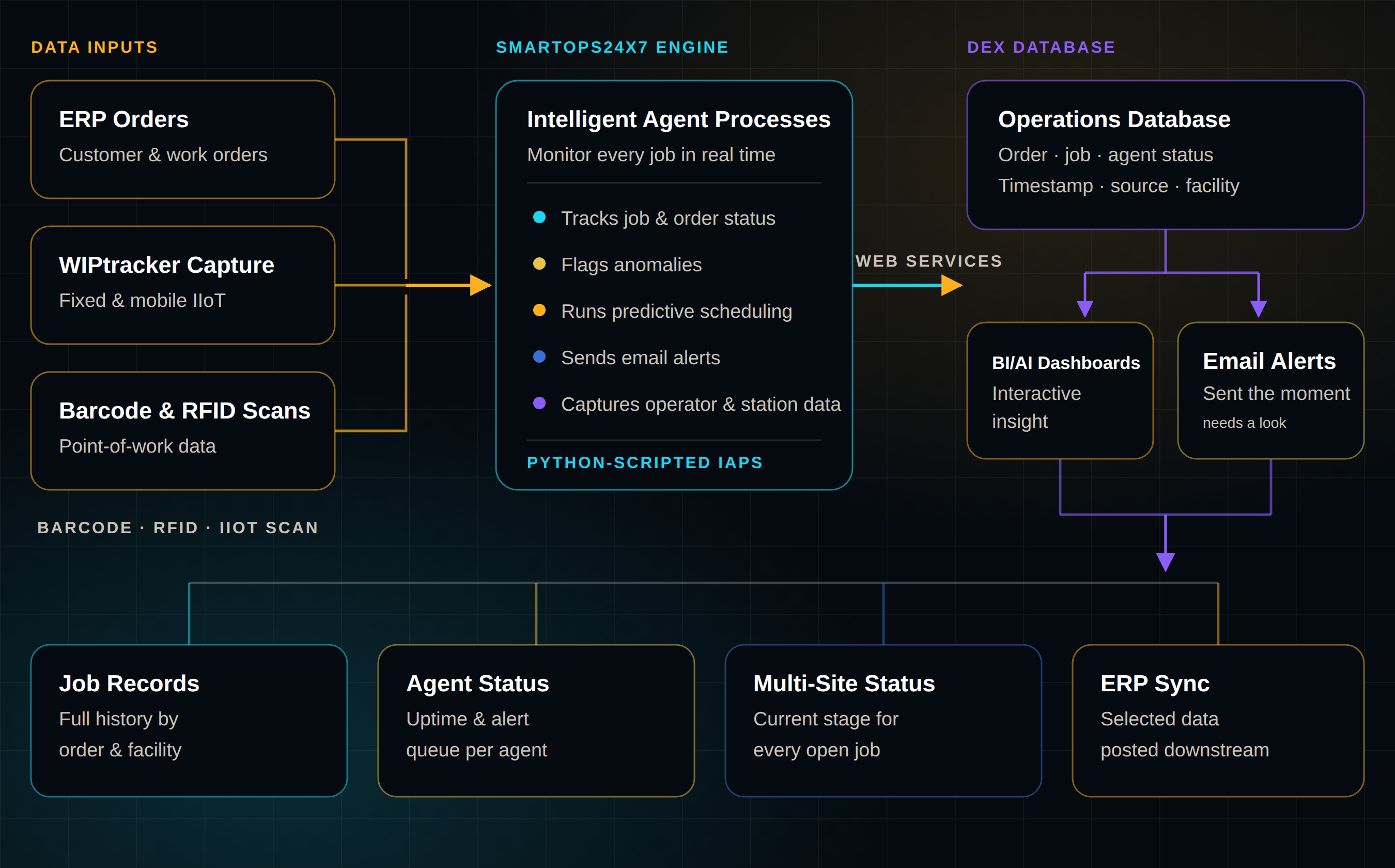The width and height of the screenshot is (1395, 868).
Task: Click the yellow dot beside Flags anomalies
Action: [539, 263]
